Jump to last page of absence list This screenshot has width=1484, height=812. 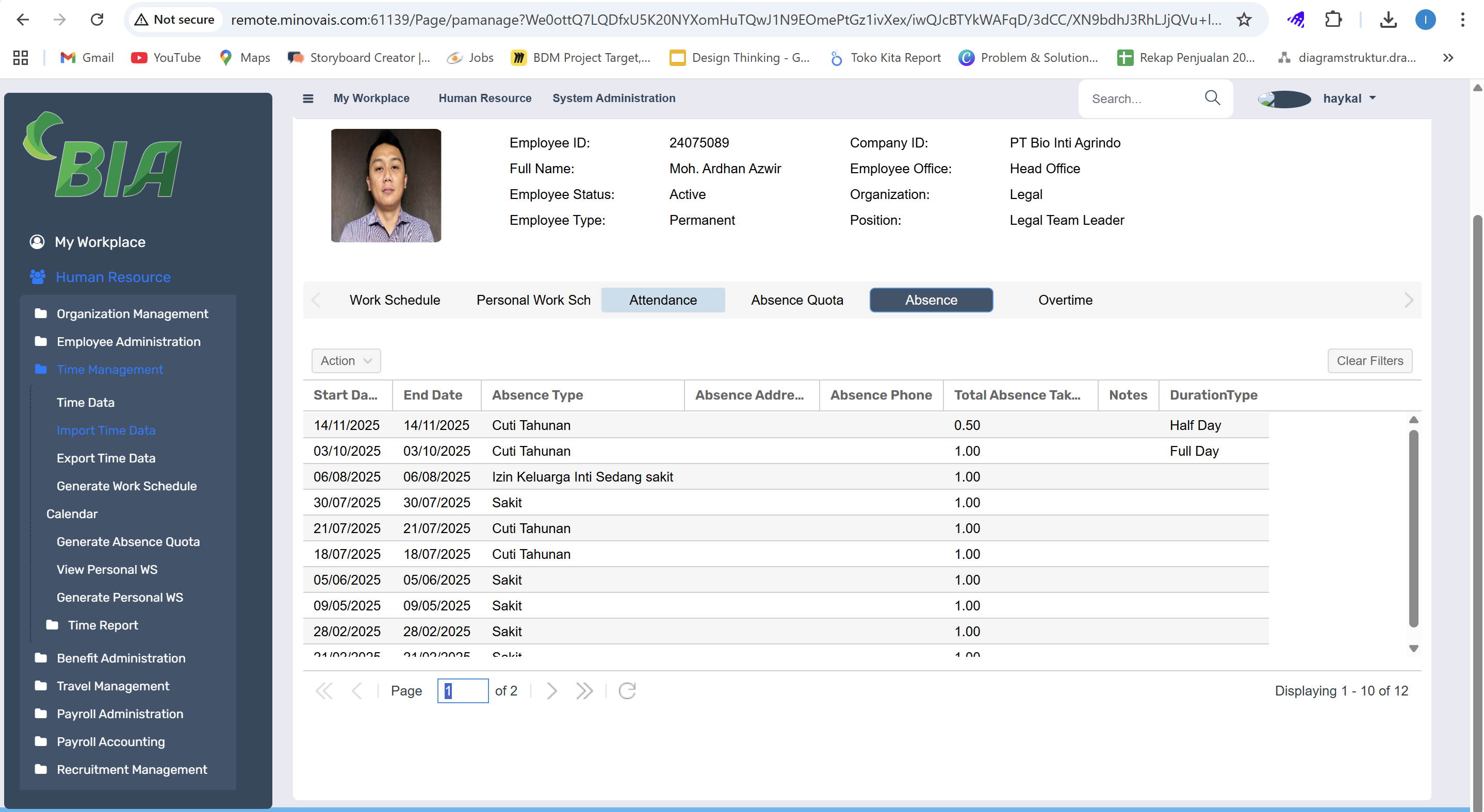pos(584,690)
